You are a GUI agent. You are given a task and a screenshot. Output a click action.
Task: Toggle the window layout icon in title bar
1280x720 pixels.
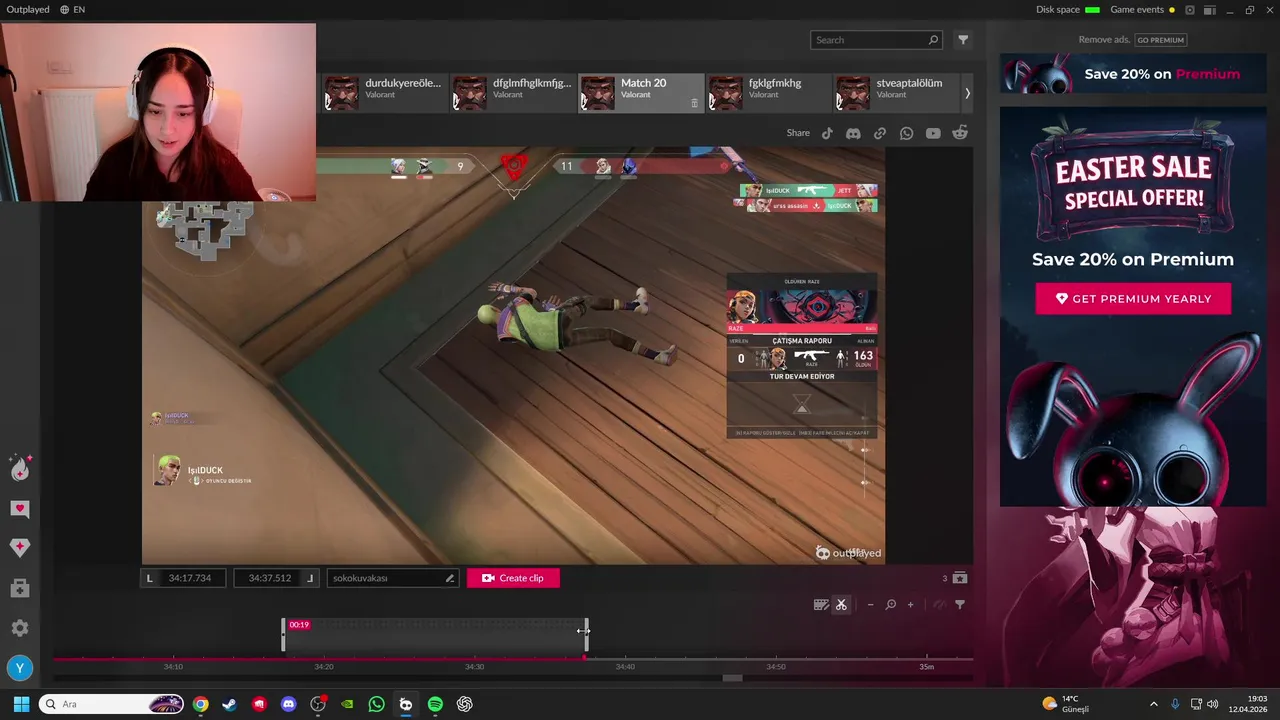pos(1209,10)
